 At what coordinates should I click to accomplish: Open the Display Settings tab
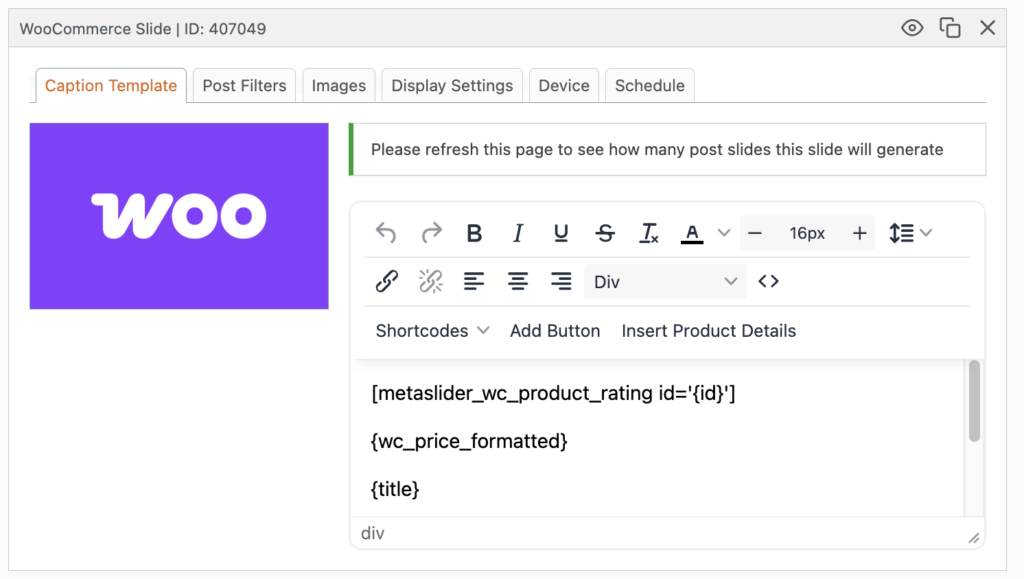pyautogui.click(x=451, y=85)
